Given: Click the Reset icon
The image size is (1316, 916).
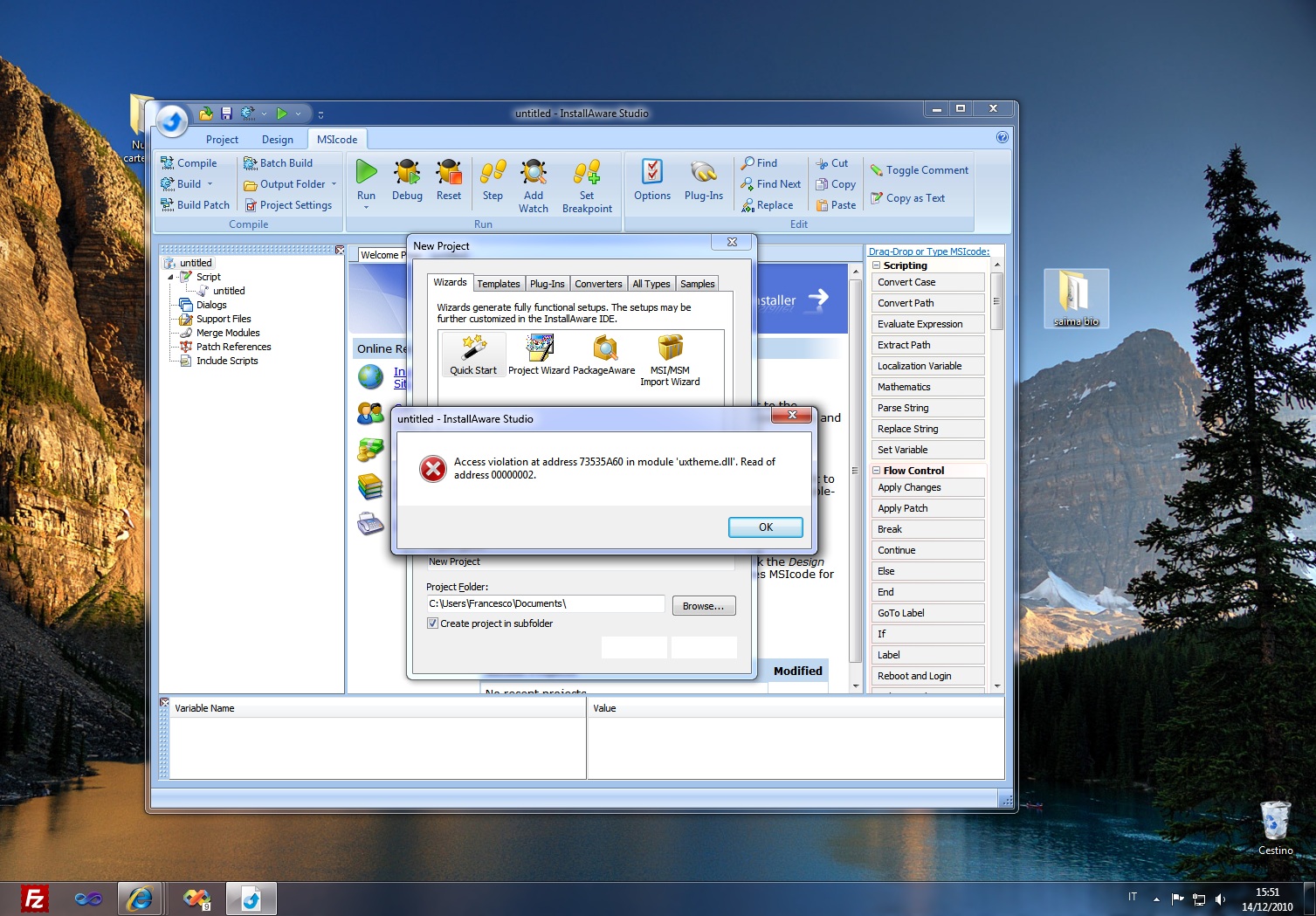Looking at the screenshot, I should click(449, 171).
